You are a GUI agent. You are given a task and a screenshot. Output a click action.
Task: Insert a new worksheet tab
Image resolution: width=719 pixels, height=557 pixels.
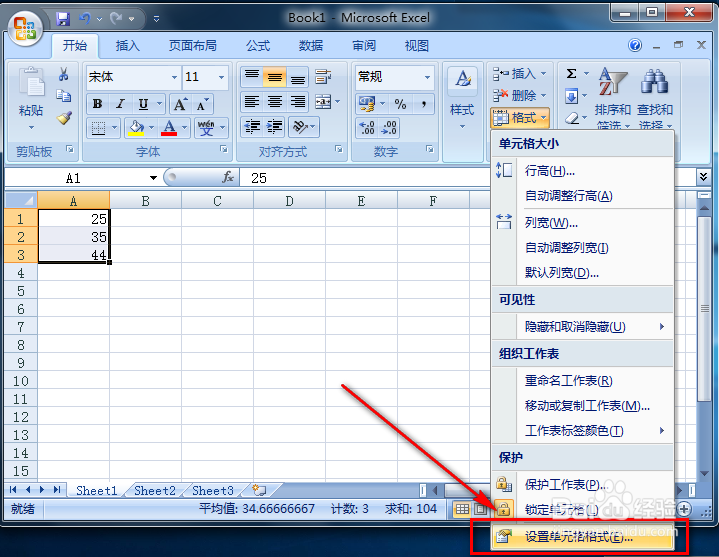pos(260,490)
